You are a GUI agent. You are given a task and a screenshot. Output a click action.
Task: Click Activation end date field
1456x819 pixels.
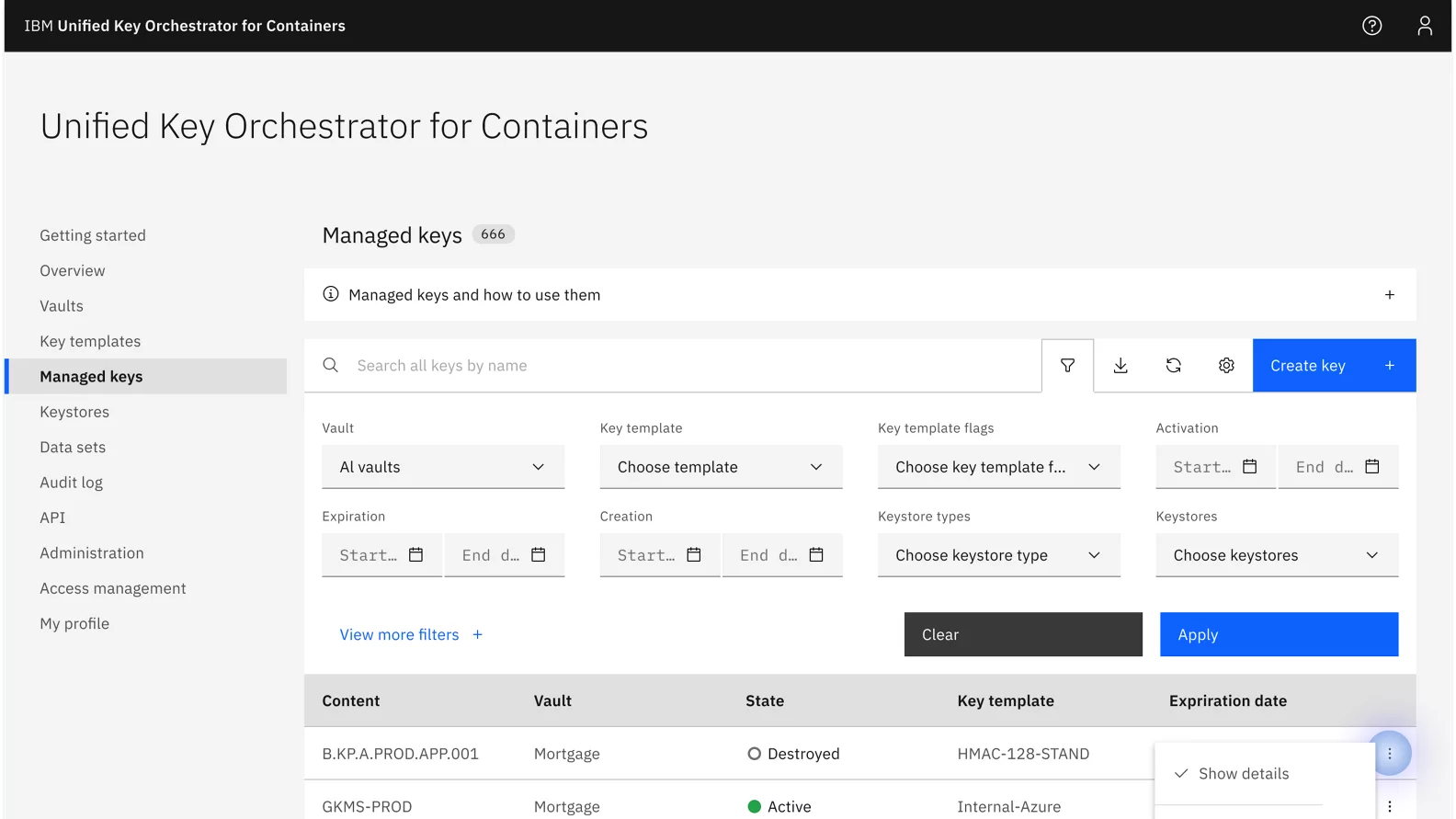pyautogui.click(x=1338, y=467)
